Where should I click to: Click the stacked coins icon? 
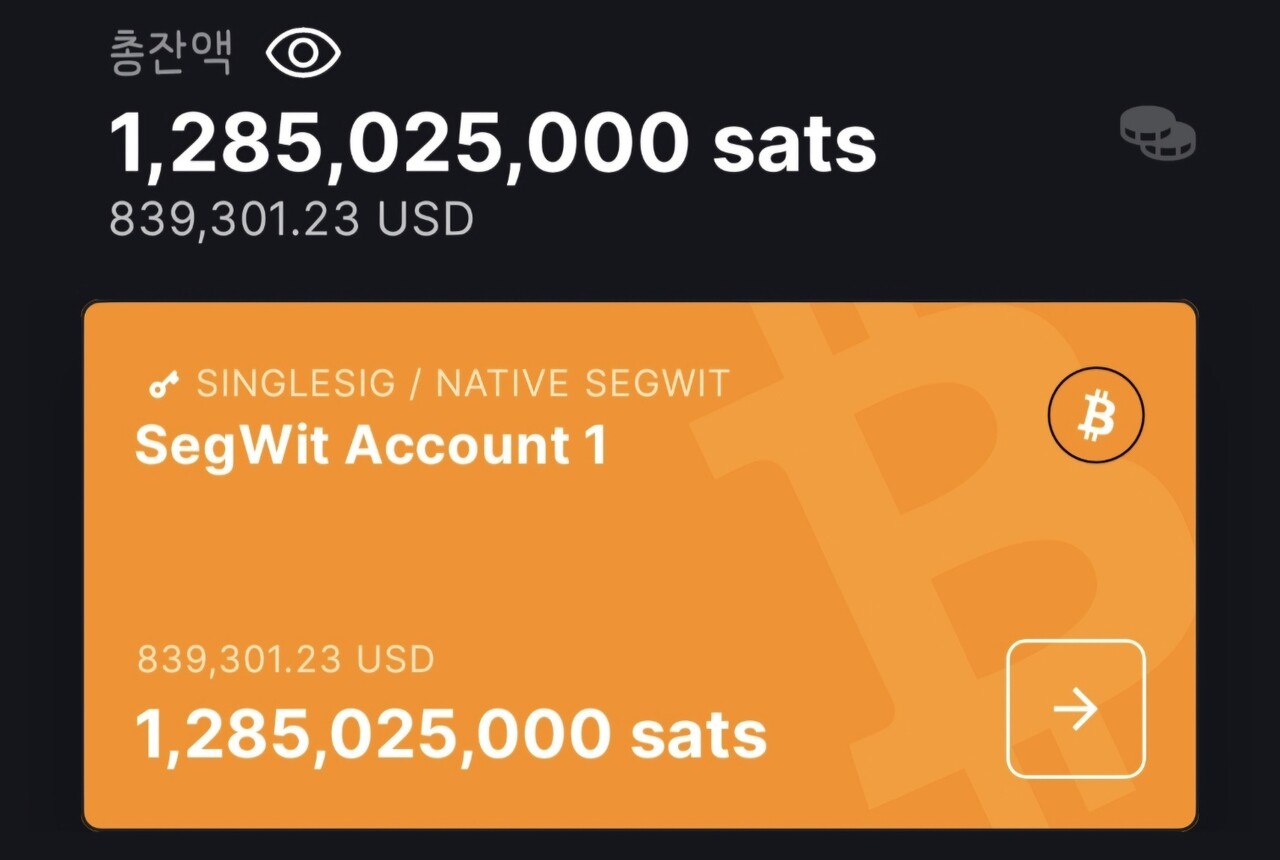(x=1158, y=133)
